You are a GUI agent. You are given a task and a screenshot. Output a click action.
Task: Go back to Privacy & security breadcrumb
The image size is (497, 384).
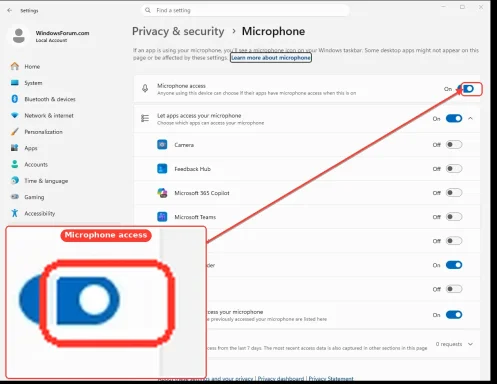[x=178, y=31]
